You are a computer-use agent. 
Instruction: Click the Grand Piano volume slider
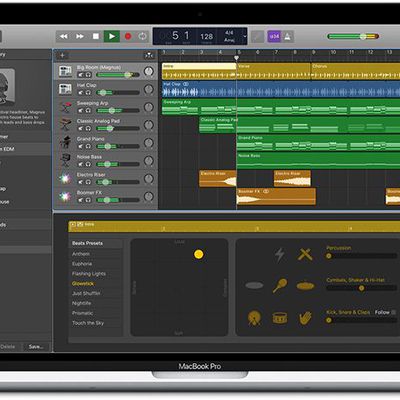tap(118, 146)
